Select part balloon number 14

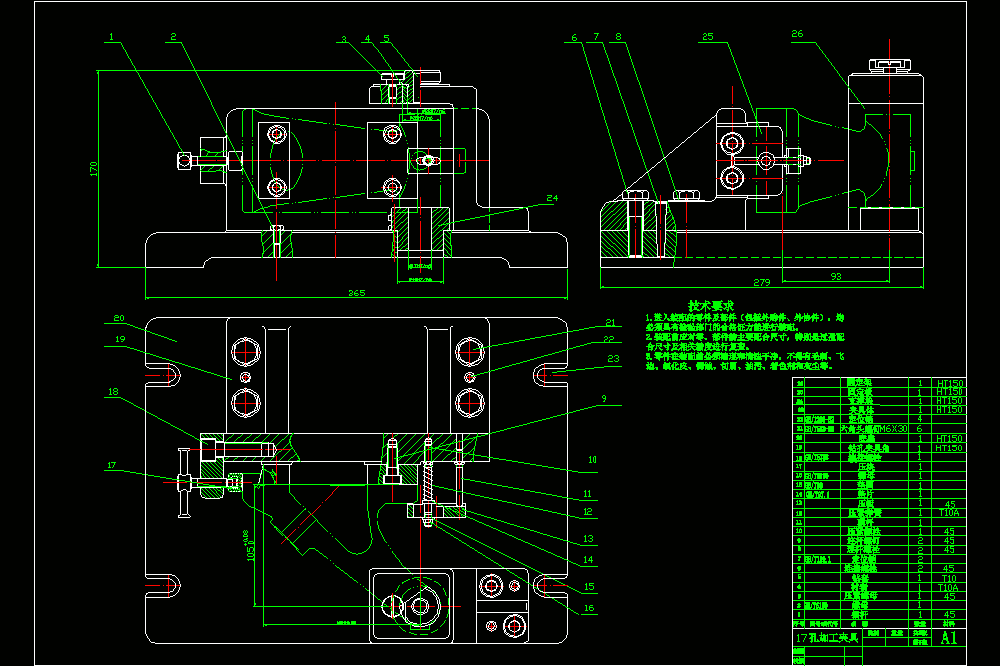[x=588, y=560]
